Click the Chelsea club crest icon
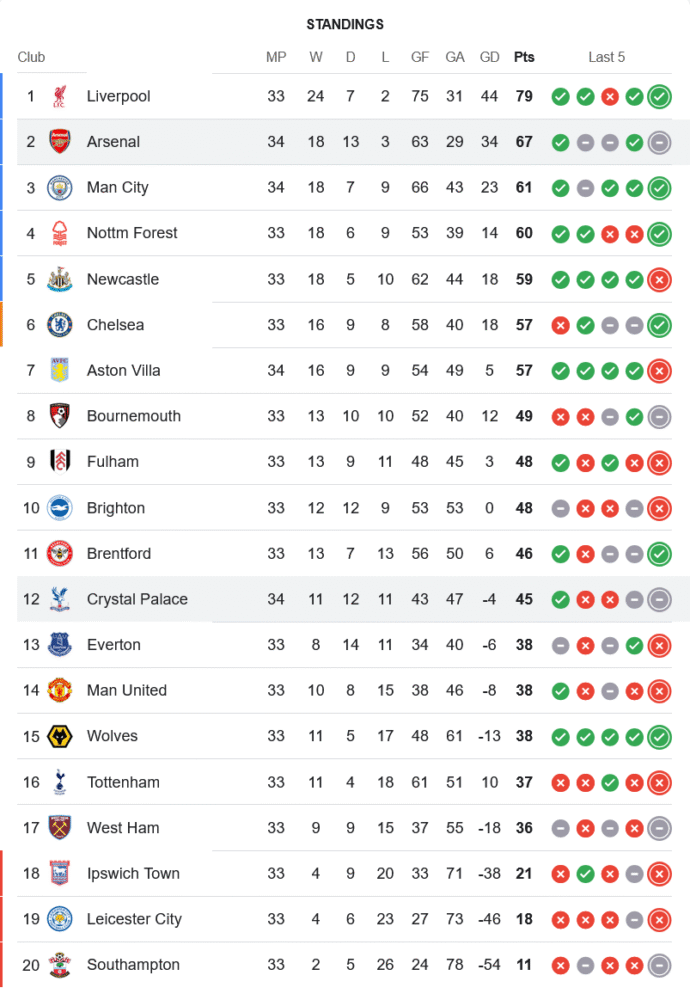Viewport: 690px width, 1000px height. click(60, 325)
